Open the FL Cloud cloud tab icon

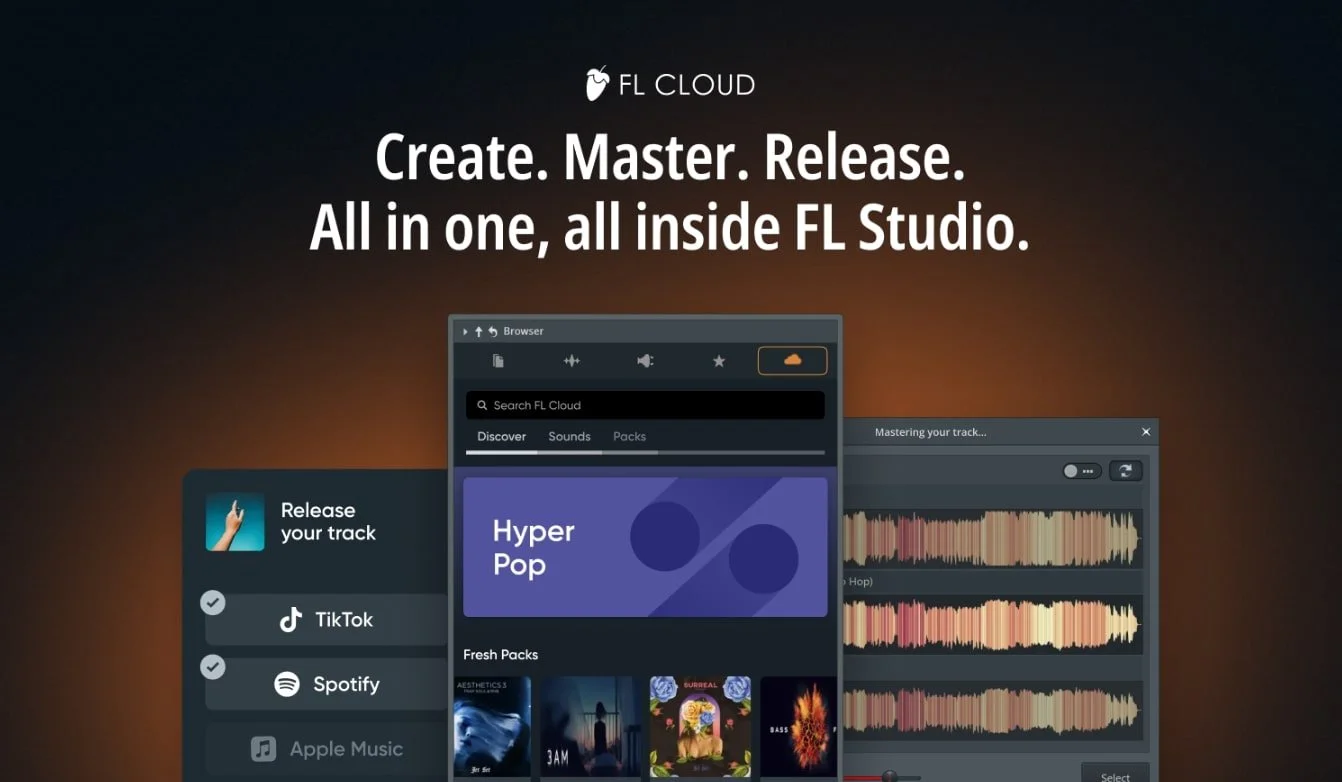pyautogui.click(x=792, y=360)
